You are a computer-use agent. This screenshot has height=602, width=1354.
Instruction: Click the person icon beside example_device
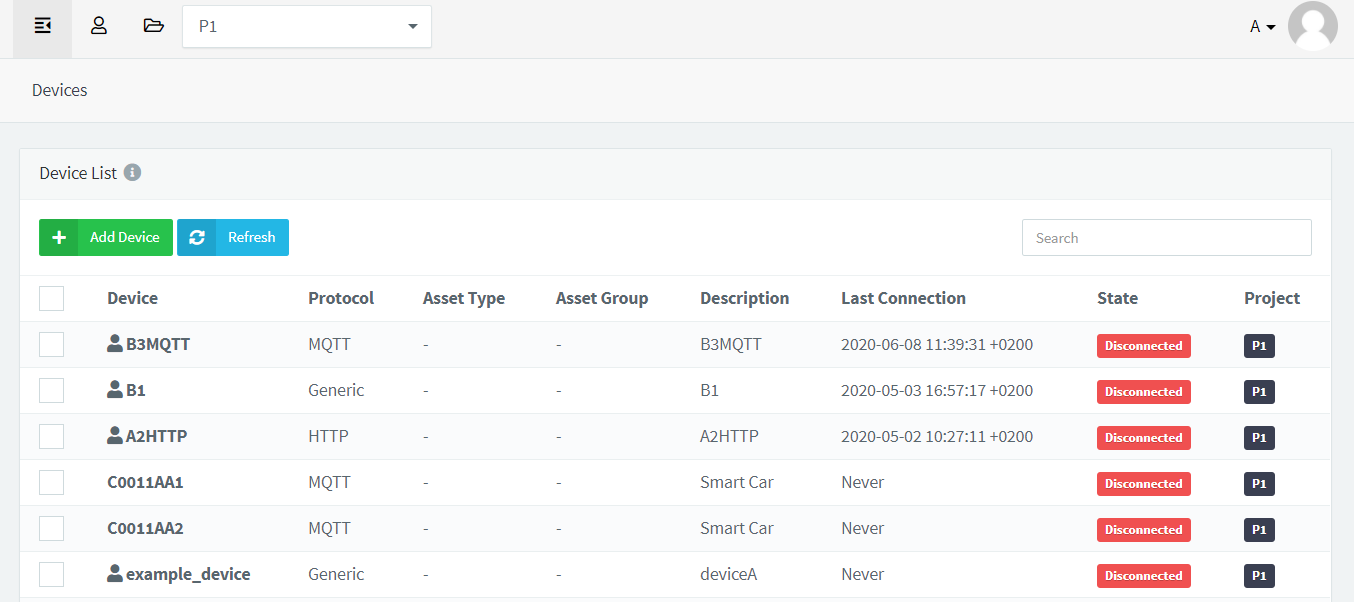tap(115, 574)
